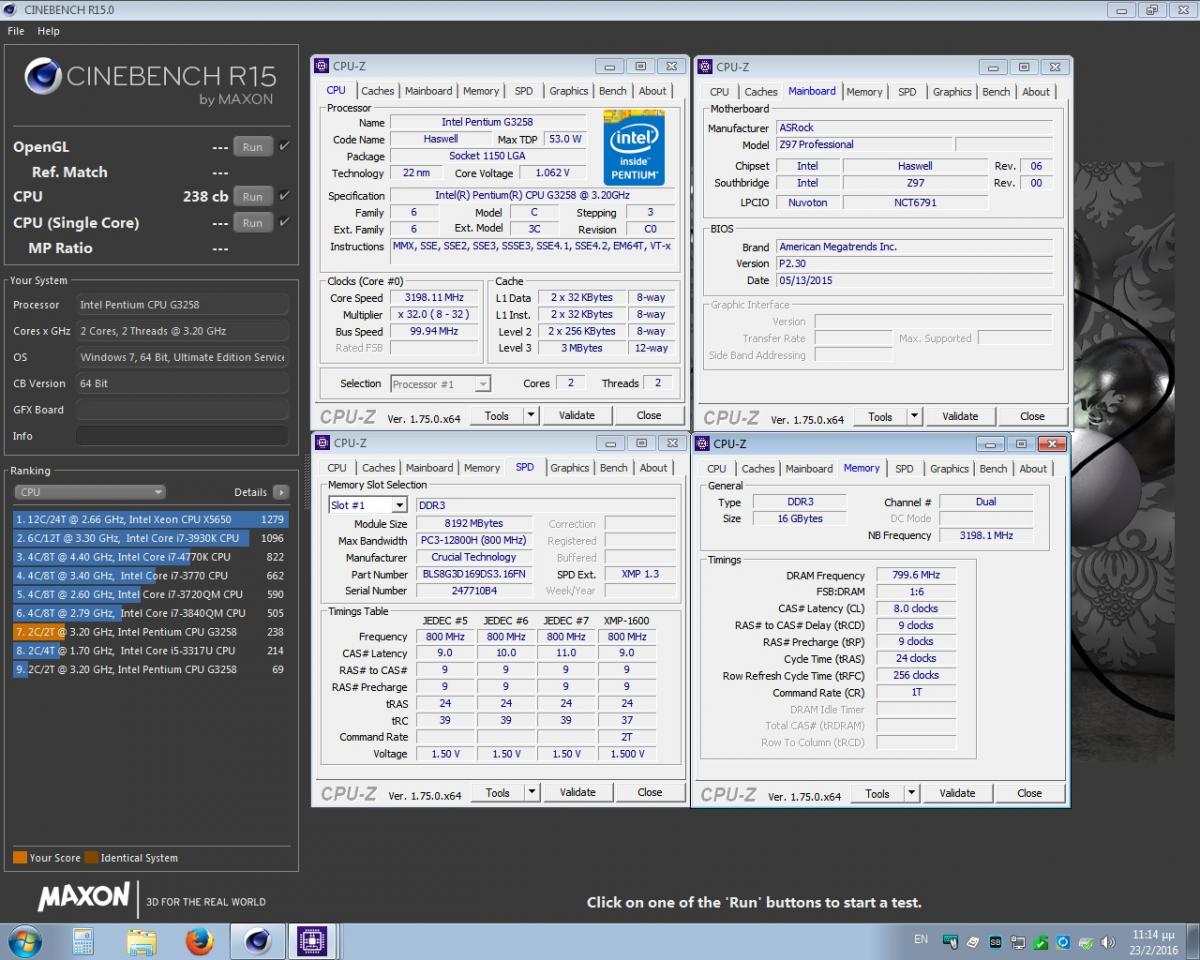Select orange ranking row Pentium G3258 scoring 238
This screenshot has height=960, width=1200.
tap(151, 632)
